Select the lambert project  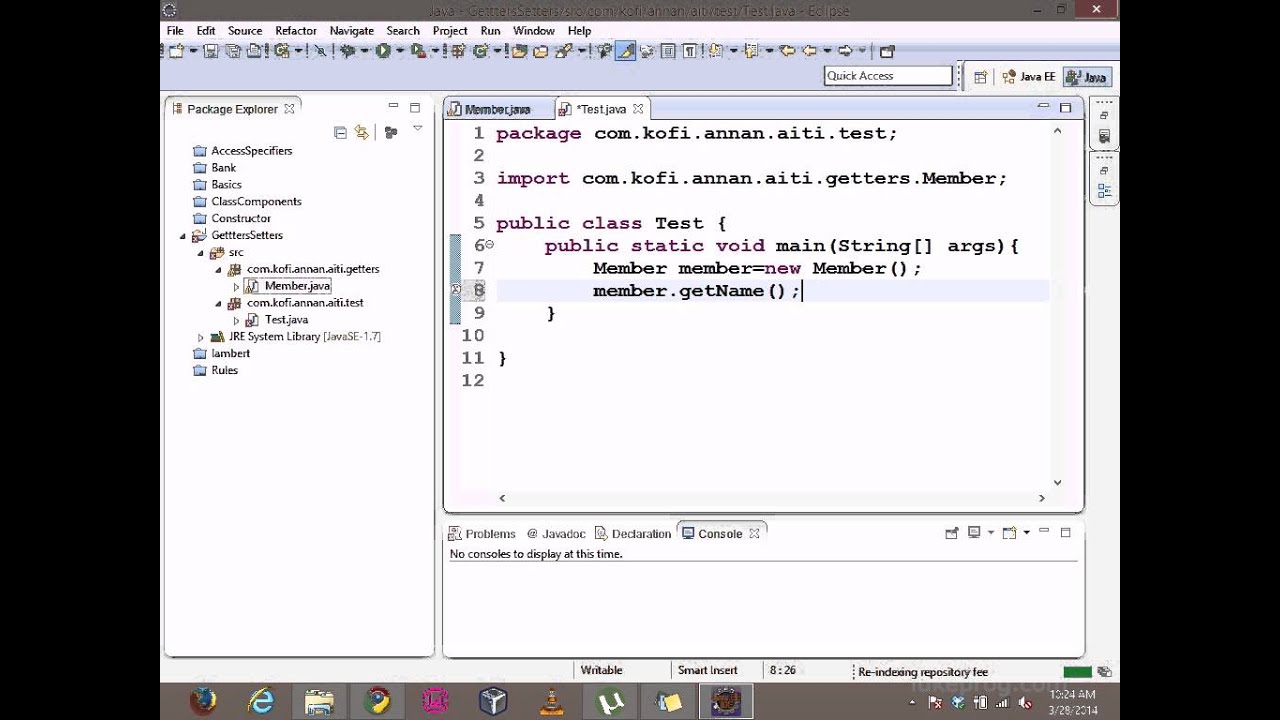pos(231,354)
